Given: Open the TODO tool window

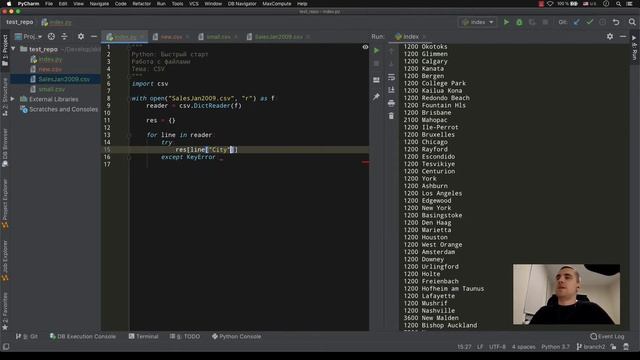Looking at the screenshot, I should 185,336.
